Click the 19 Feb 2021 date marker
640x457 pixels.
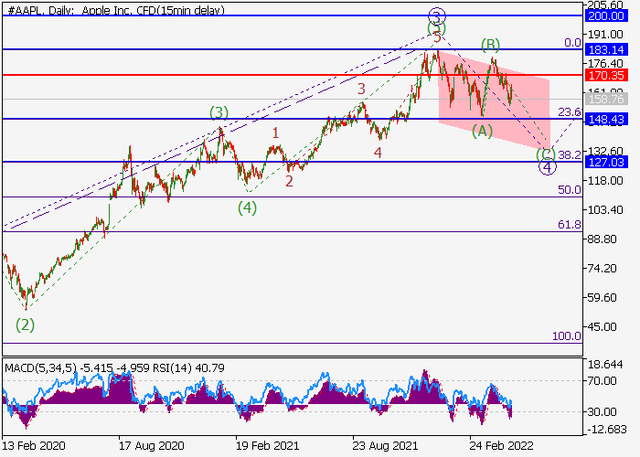point(263,446)
